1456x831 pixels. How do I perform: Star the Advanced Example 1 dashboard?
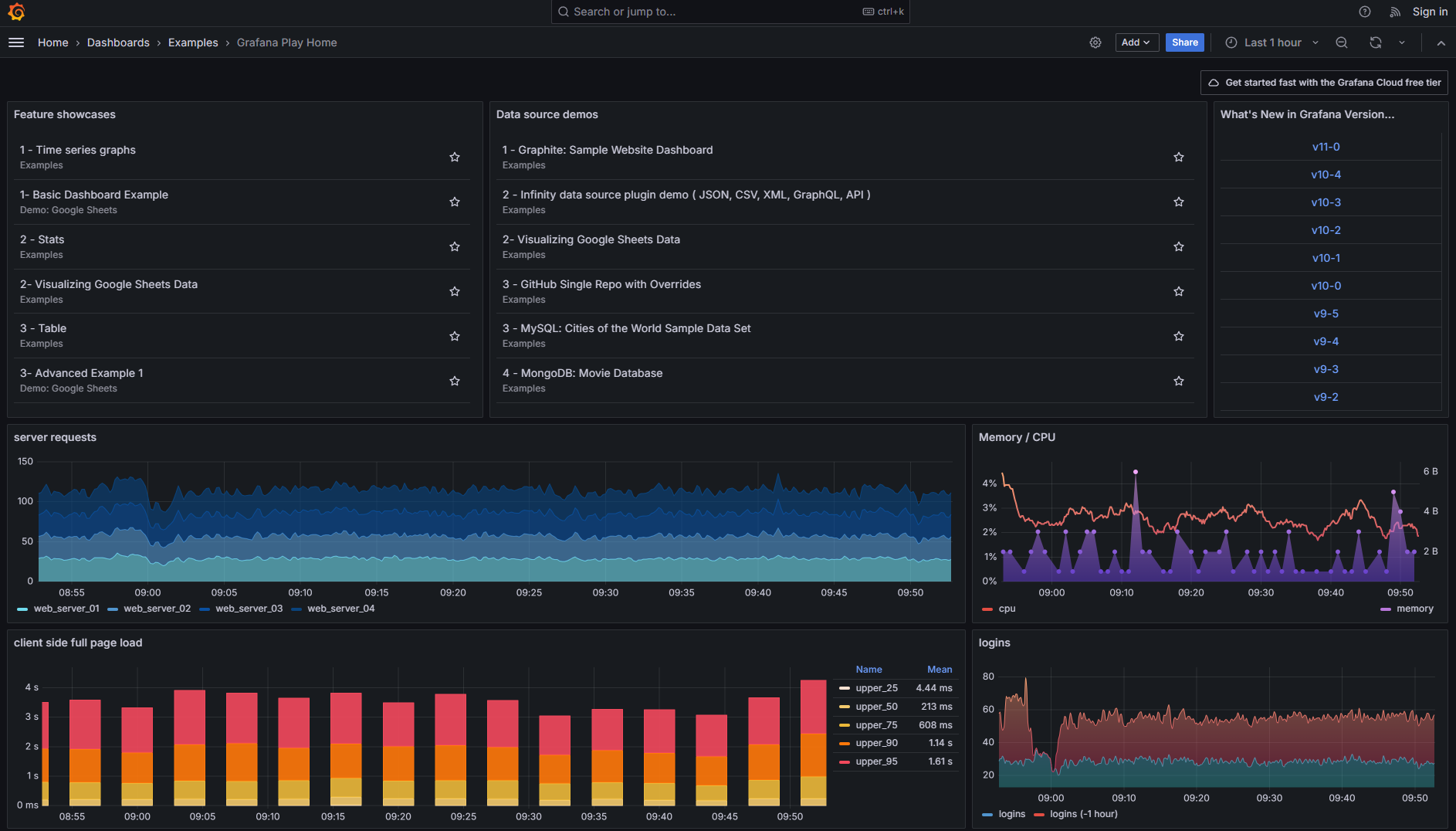455,381
